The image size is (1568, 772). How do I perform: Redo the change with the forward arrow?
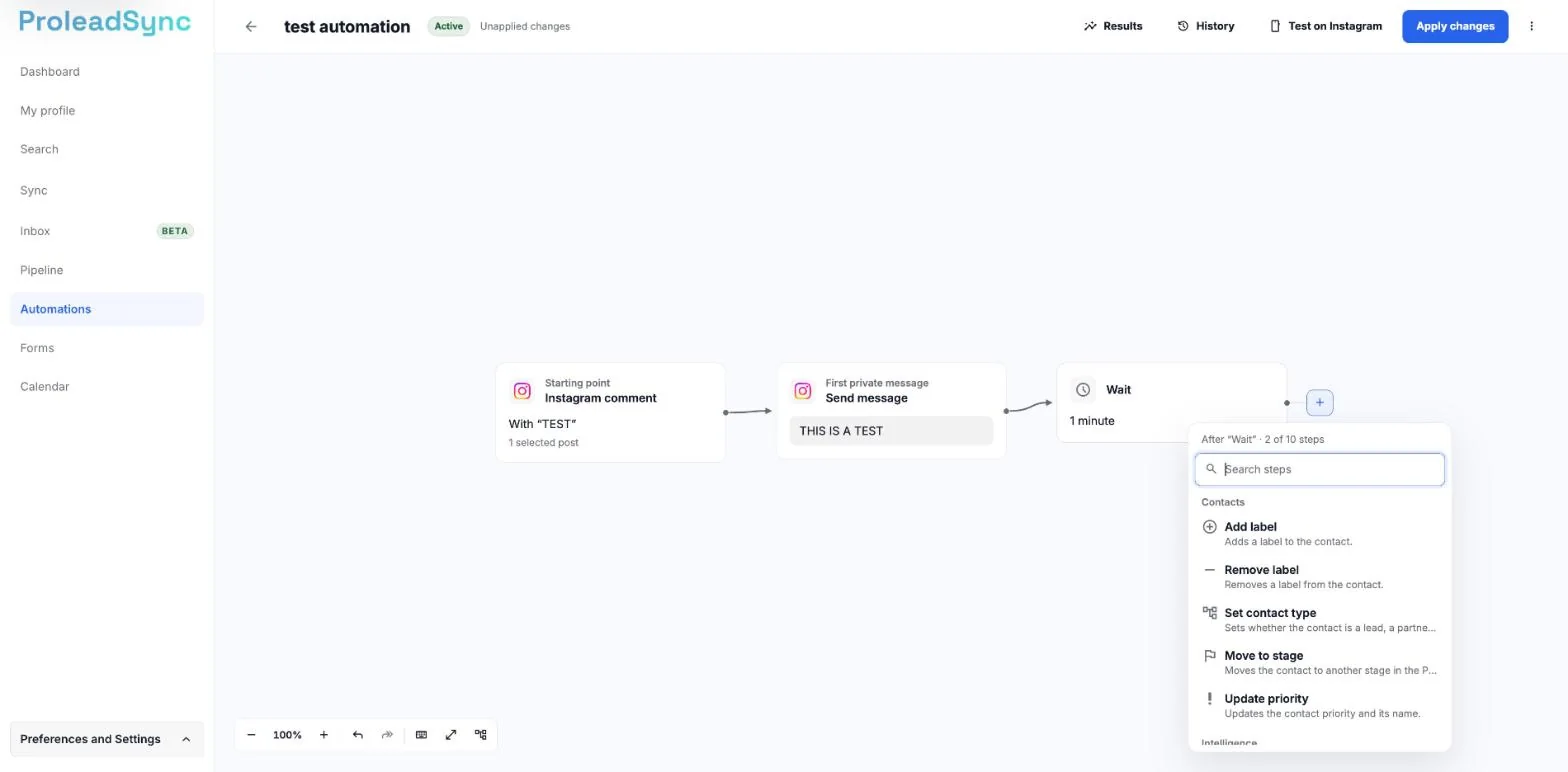pyautogui.click(x=387, y=735)
